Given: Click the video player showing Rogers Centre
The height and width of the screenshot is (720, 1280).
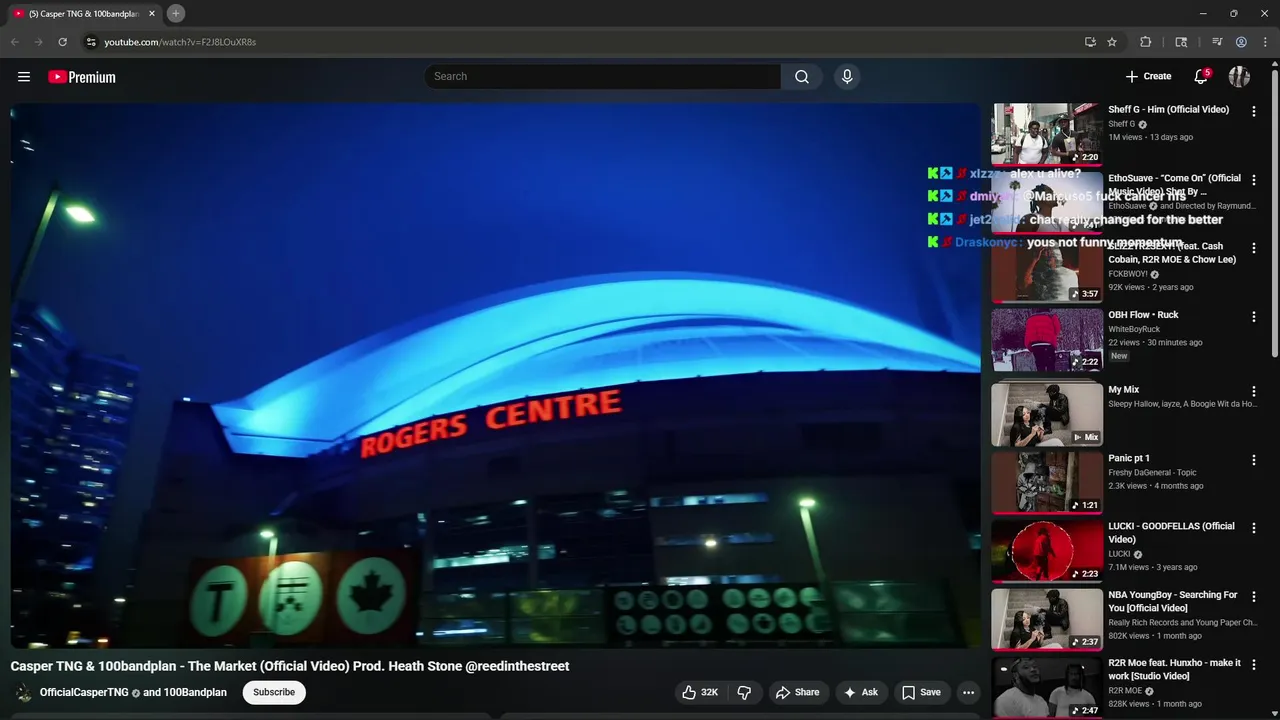Looking at the screenshot, I should click(495, 375).
